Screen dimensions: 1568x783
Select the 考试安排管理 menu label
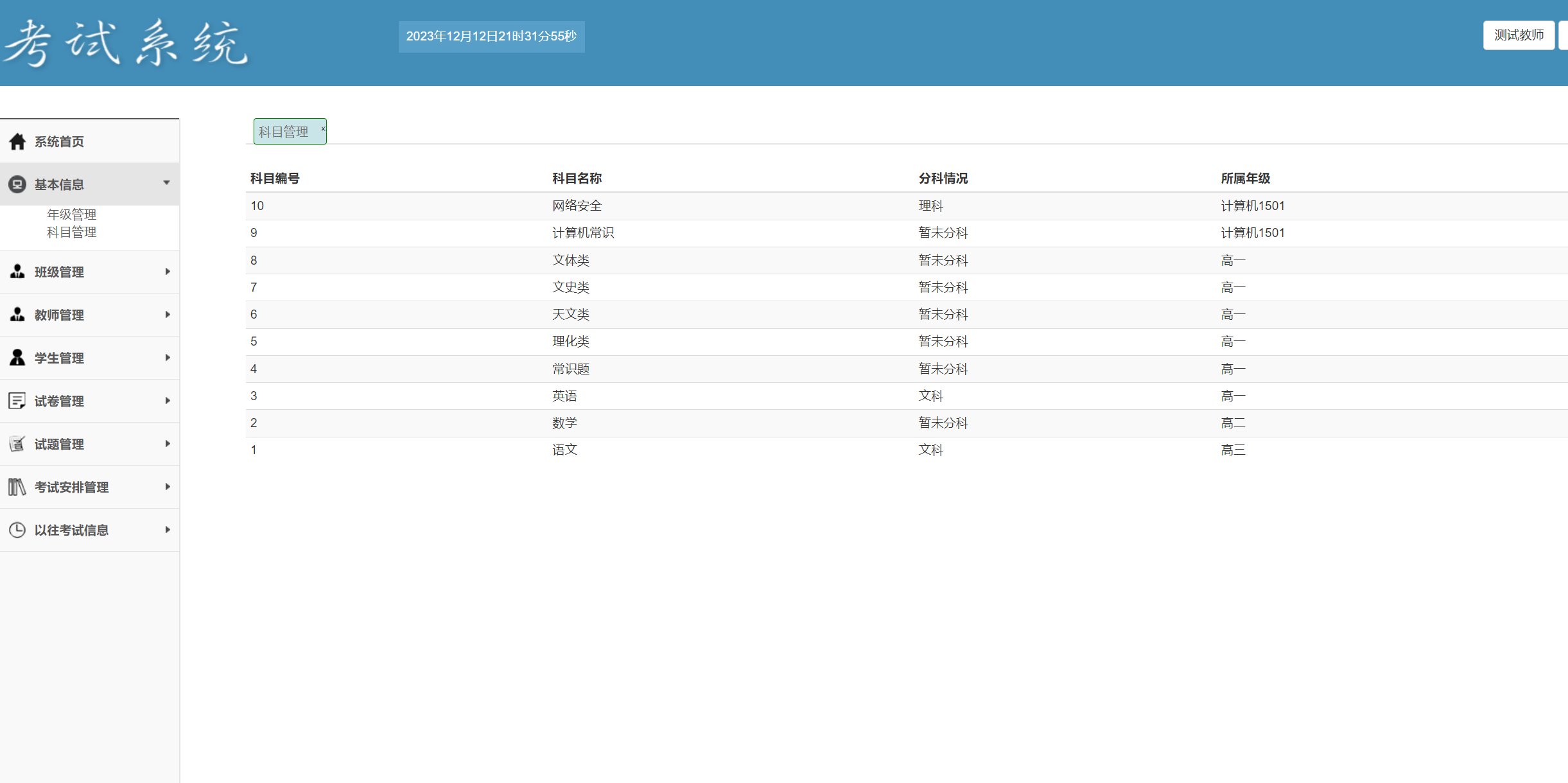(x=71, y=488)
